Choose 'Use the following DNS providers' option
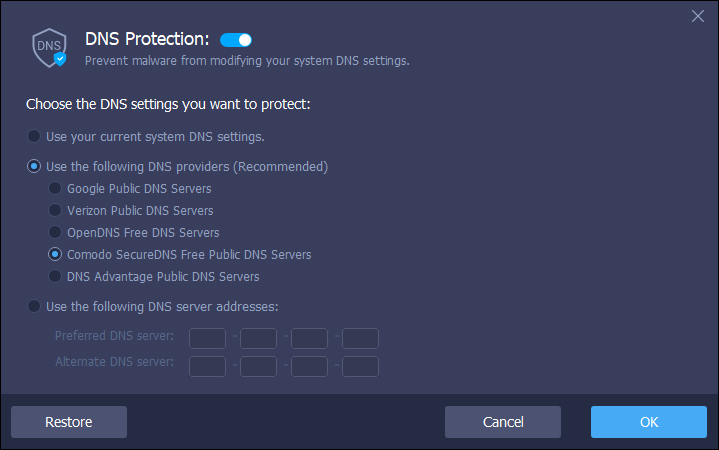 [35, 166]
